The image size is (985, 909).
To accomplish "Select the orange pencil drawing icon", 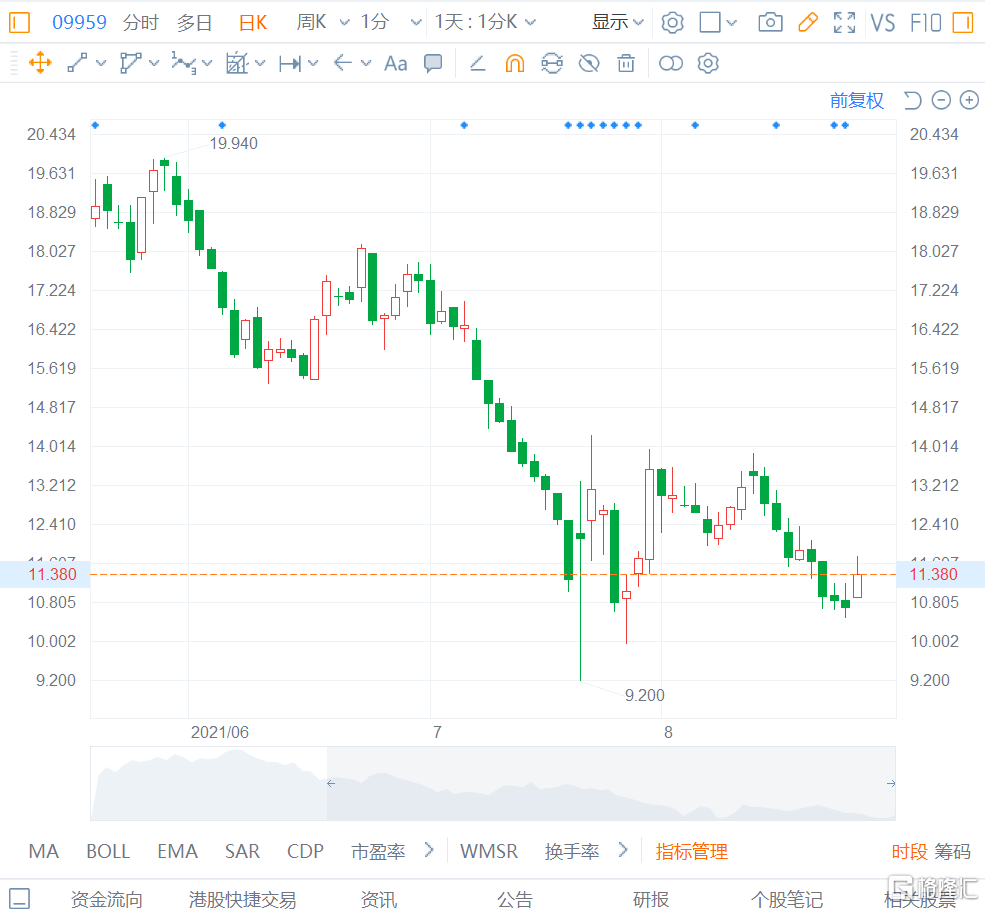I will 808,21.
